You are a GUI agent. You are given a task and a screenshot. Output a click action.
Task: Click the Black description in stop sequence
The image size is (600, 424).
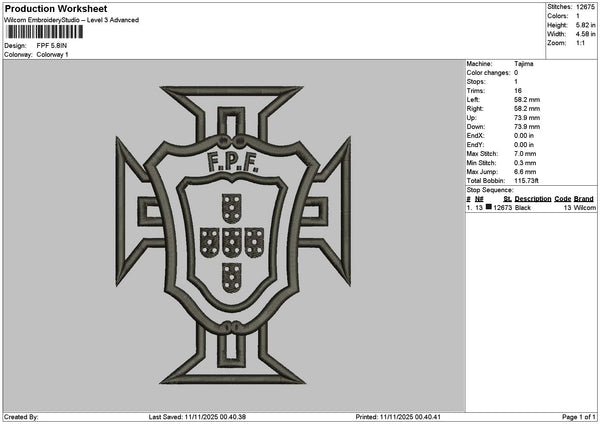(523, 208)
